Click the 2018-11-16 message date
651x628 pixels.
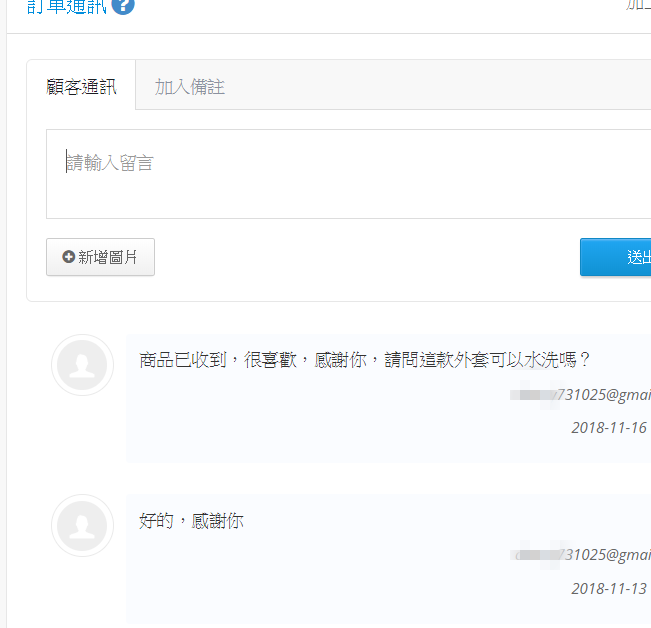point(609,428)
